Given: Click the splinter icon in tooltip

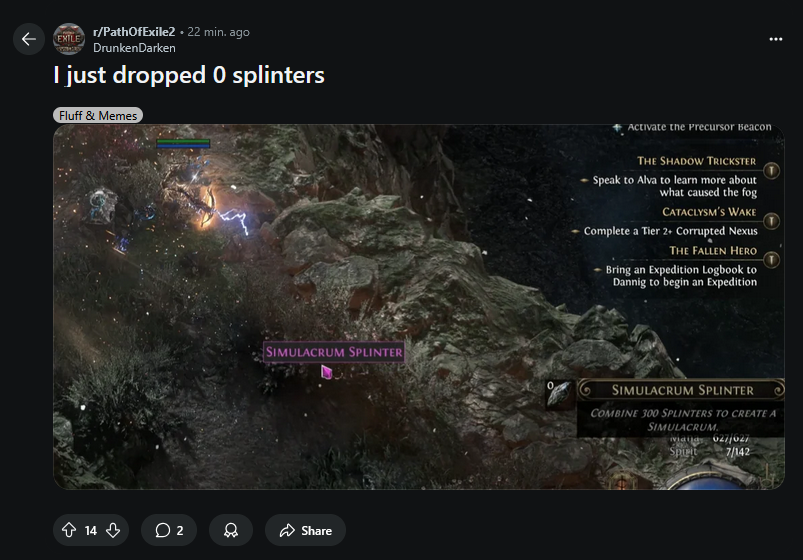Looking at the screenshot, I should 560,394.
